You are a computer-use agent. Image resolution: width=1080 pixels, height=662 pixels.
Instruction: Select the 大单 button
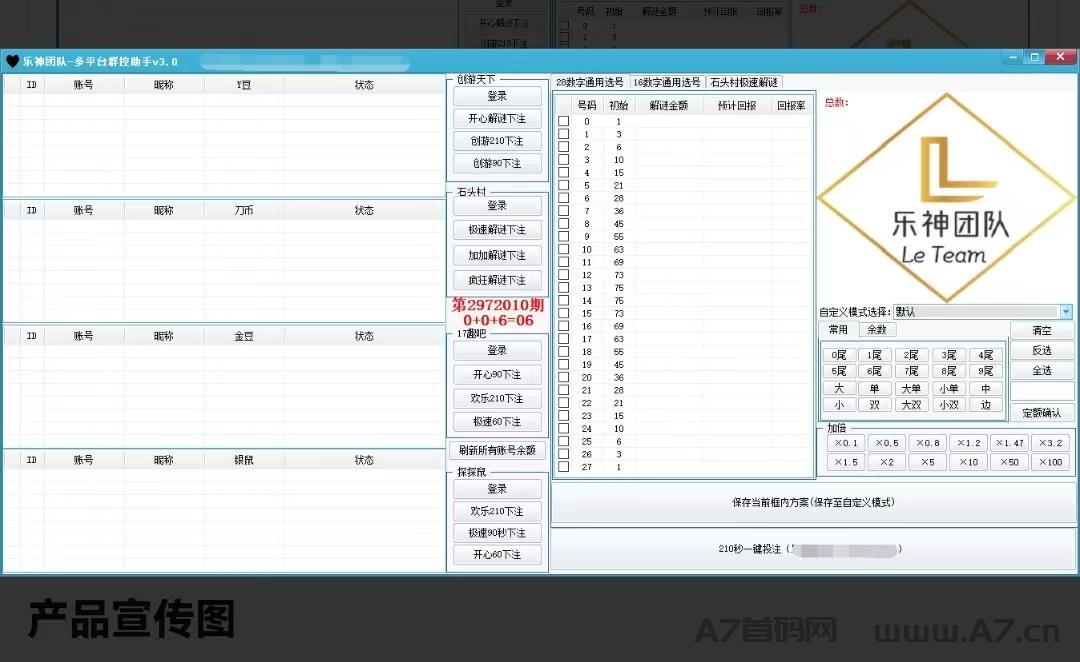pos(911,389)
